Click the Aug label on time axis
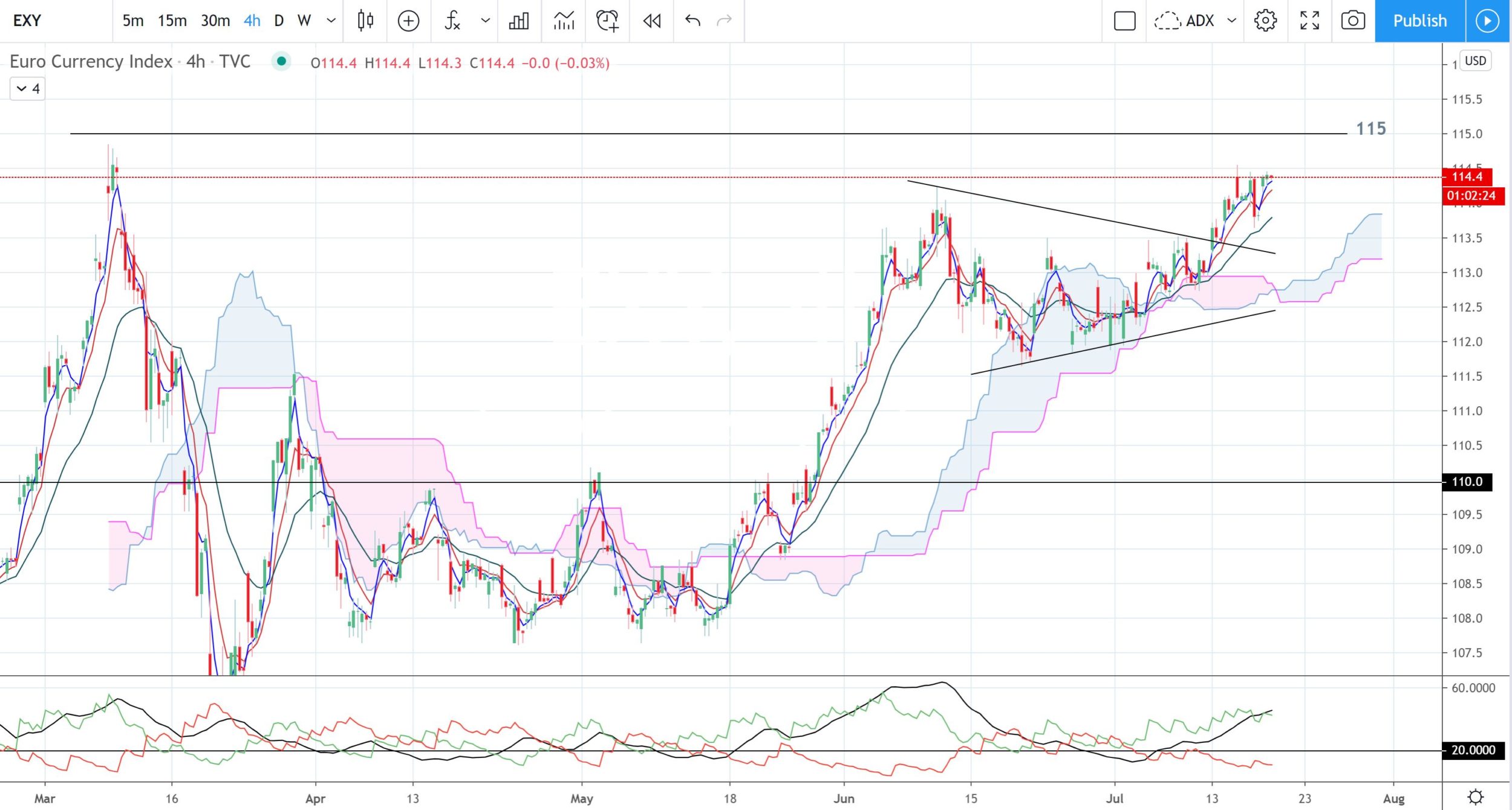1512x810 pixels. [1394, 799]
